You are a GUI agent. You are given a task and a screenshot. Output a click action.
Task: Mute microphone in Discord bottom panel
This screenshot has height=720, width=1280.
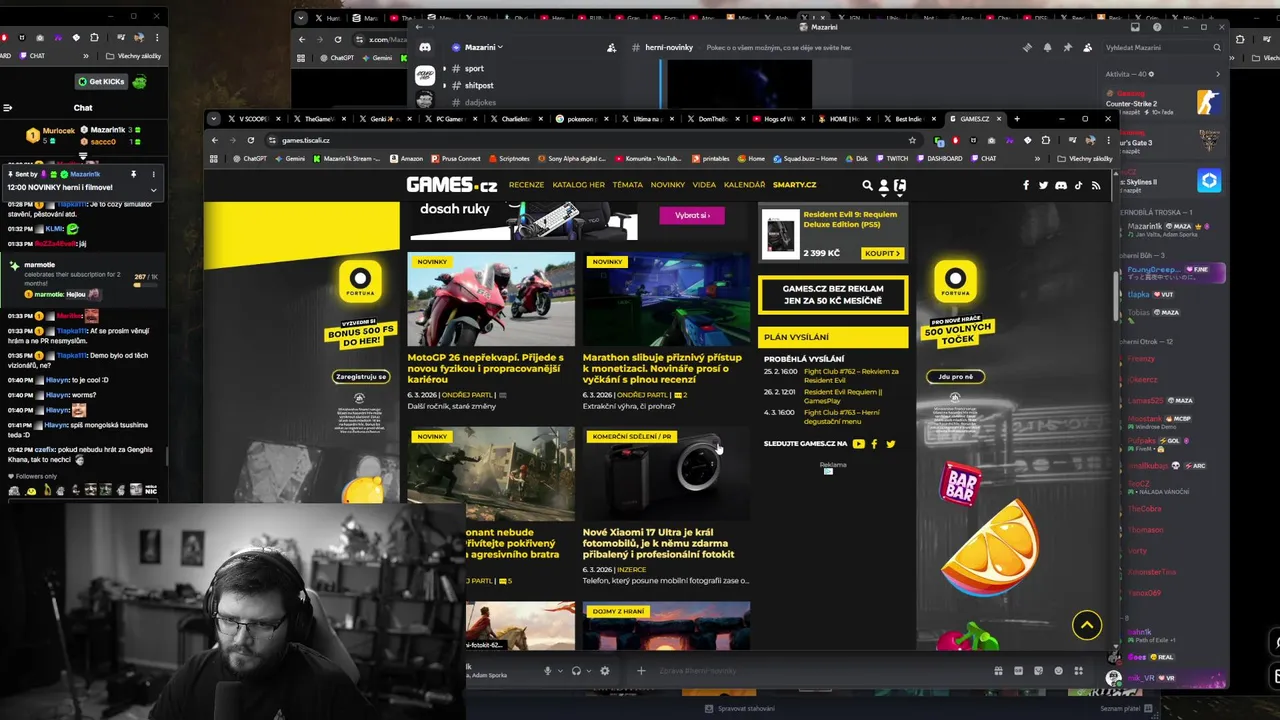coord(547,671)
